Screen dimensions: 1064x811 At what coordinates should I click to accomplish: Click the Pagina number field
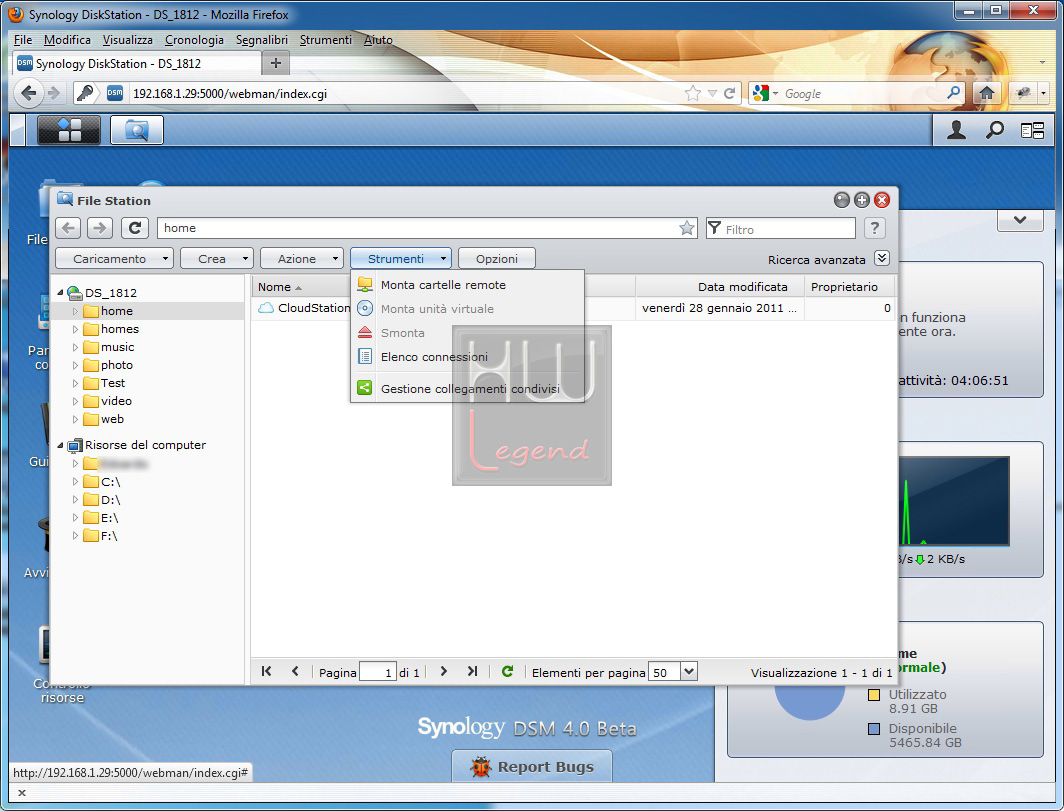378,672
